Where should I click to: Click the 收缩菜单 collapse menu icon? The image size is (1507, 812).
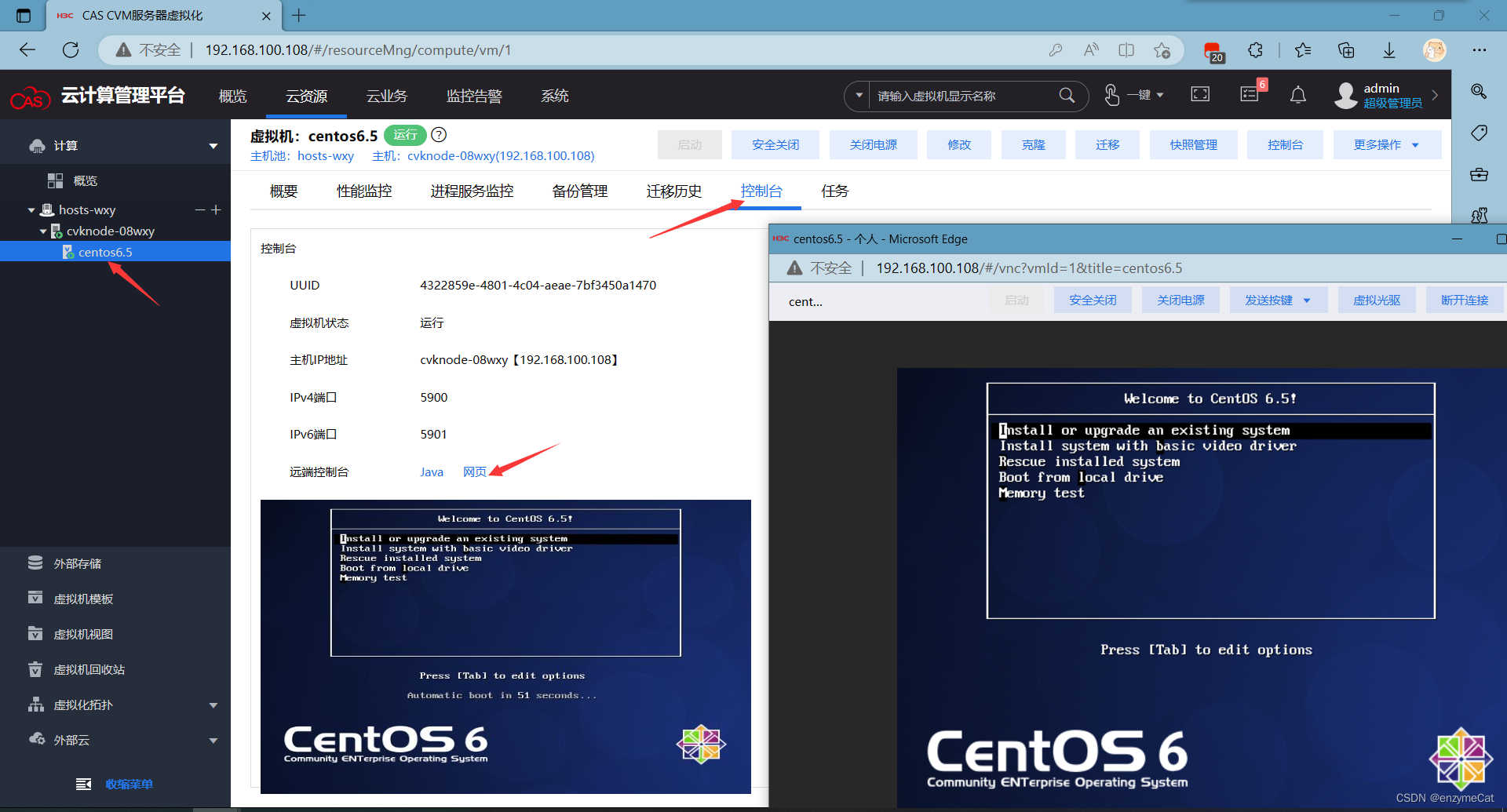[x=84, y=784]
